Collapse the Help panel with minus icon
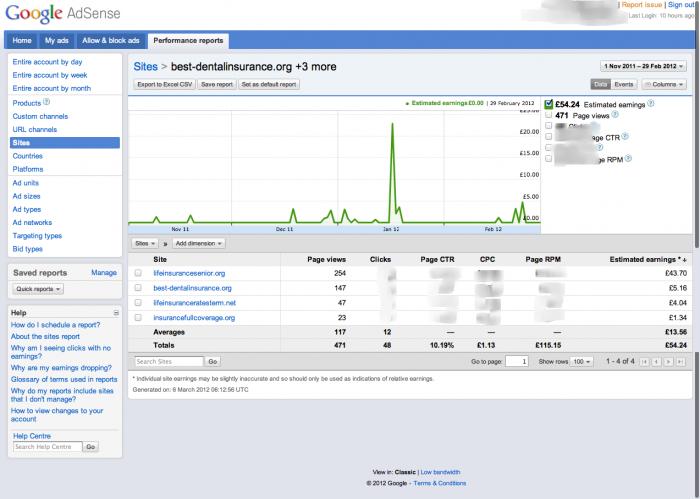 pyautogui.click(x=116, y=313)
